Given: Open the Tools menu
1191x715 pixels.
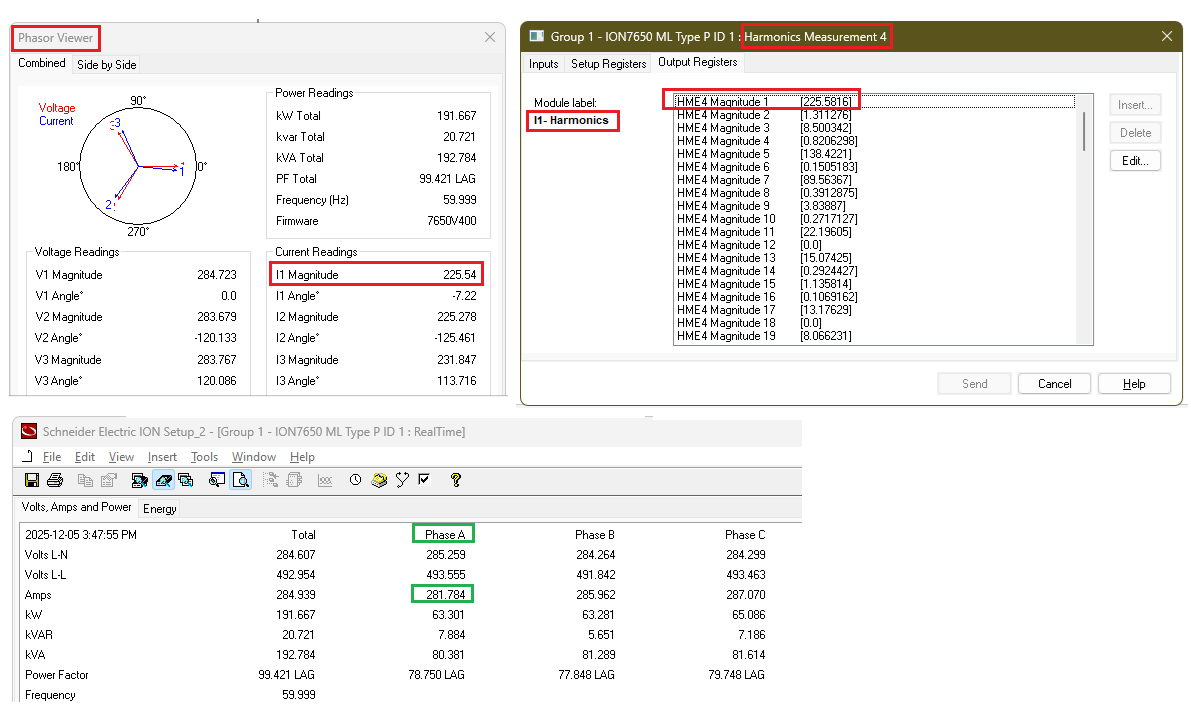Looking at the screenshot, I should tap(204, 457).
